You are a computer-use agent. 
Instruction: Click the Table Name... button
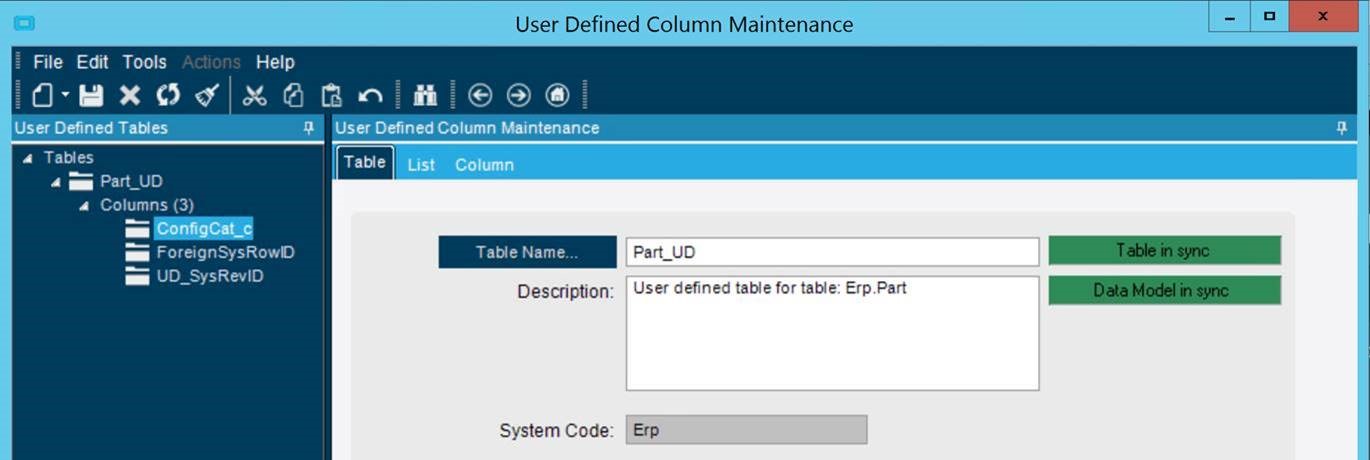(x=527, y=252)
